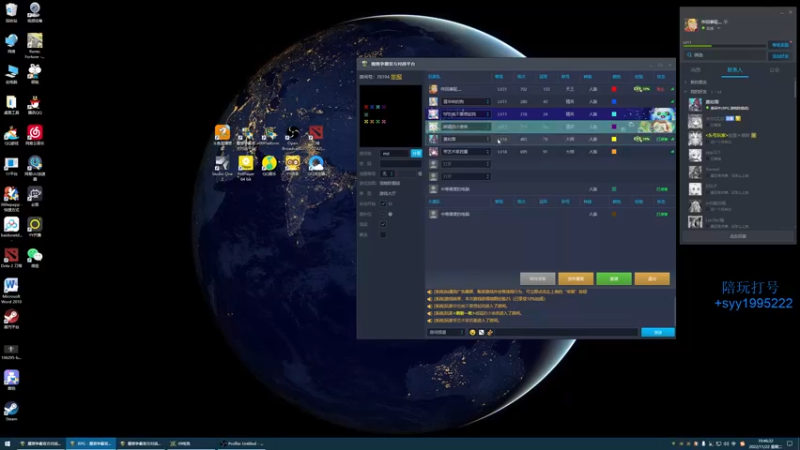Click the red player's avatar in lobby list
This screenshot has width=800, height=450.
click(x=433, y=89)
